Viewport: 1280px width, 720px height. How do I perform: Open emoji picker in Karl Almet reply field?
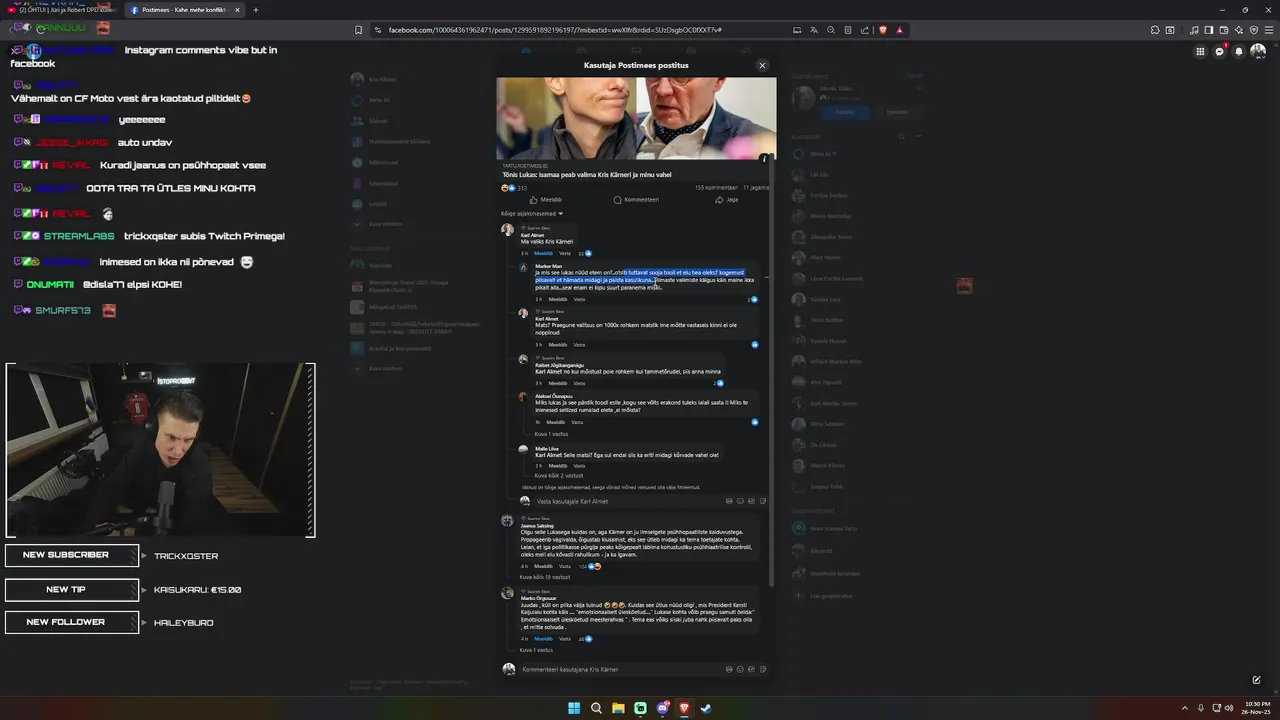pos(741,501)
